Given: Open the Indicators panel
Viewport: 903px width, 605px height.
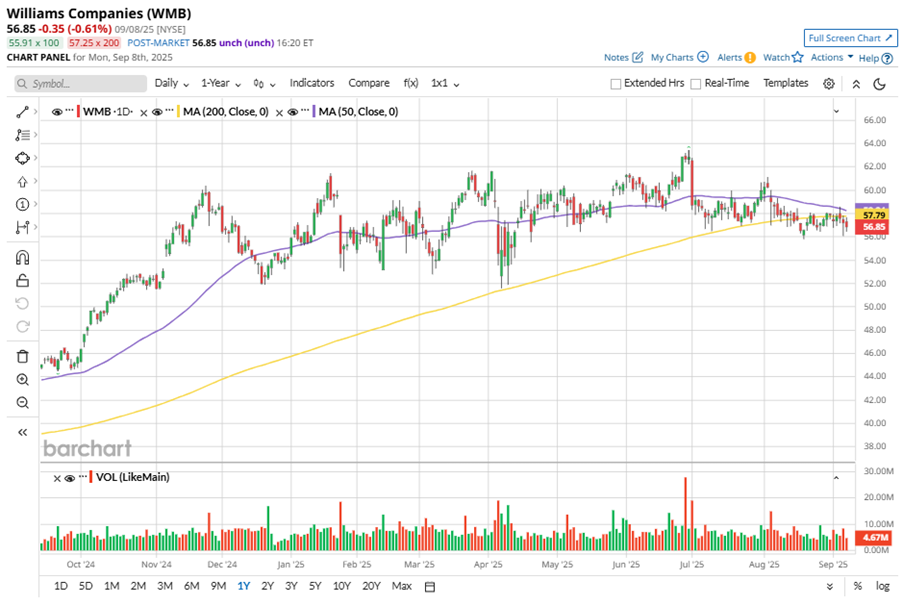Looking at the screenshot, I should [x=312, y=83].
